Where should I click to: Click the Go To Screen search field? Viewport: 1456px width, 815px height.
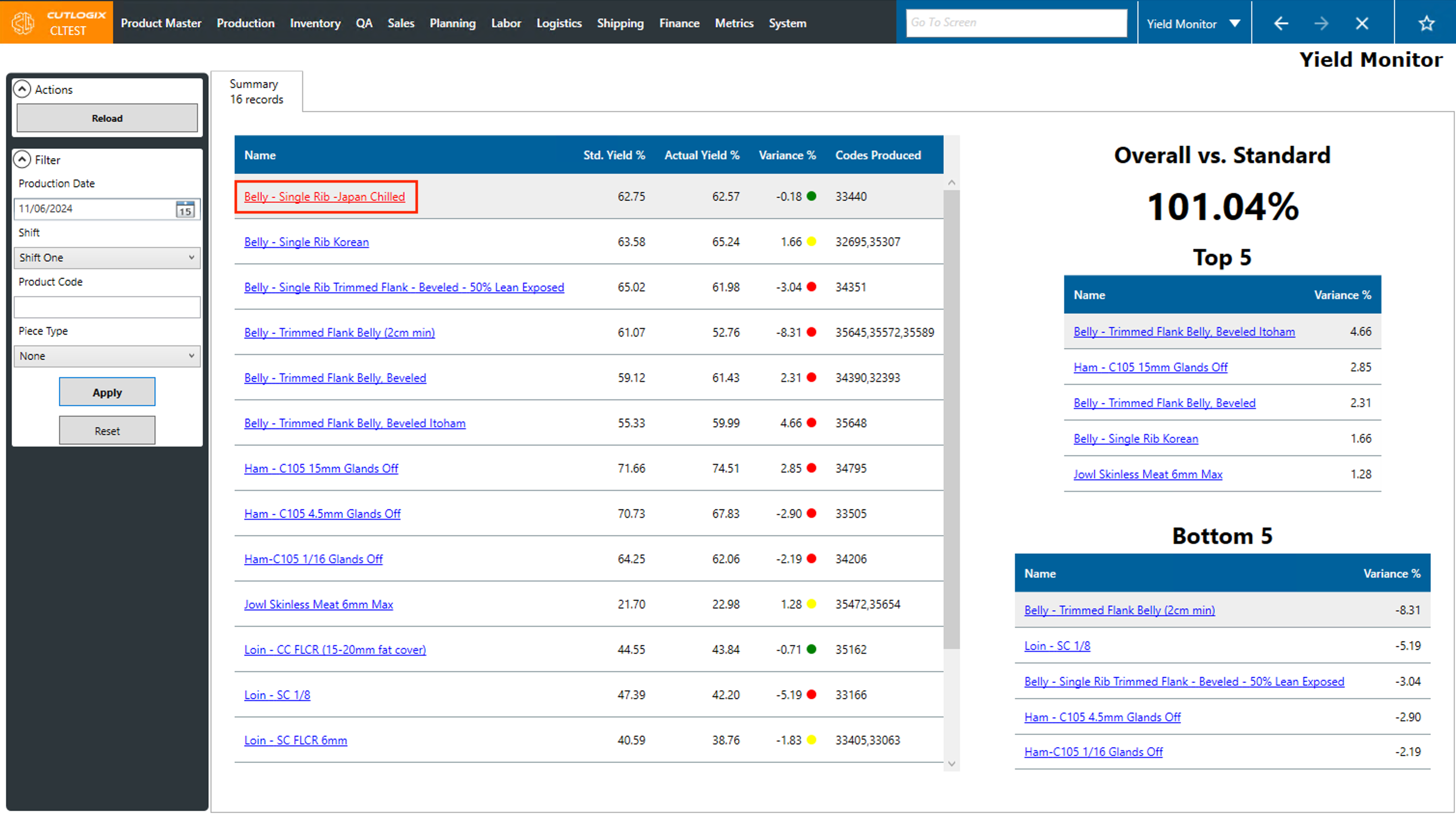point(1016,23)
